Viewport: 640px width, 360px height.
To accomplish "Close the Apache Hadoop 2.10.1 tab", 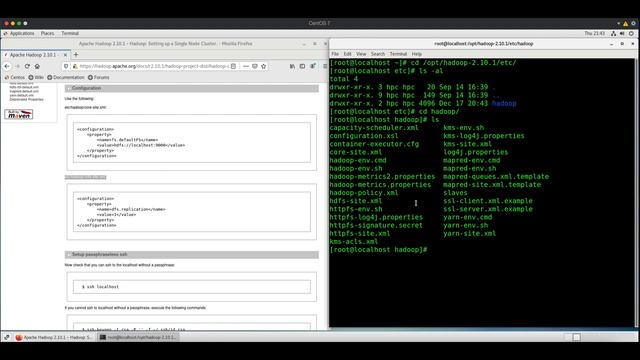I will point(65,55).
